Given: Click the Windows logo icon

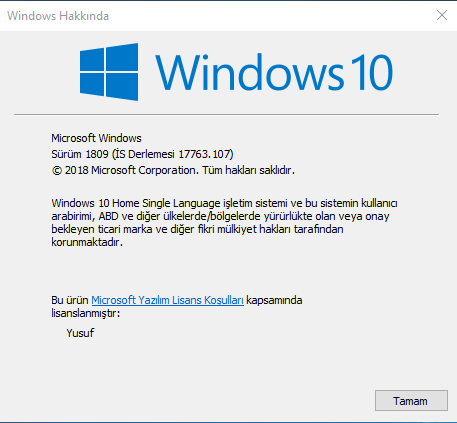Looking at the screenshot, I should point(109,72).
